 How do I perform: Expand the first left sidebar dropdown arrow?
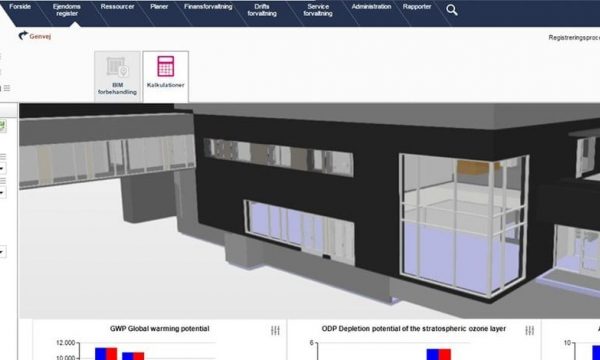(2, 168)
